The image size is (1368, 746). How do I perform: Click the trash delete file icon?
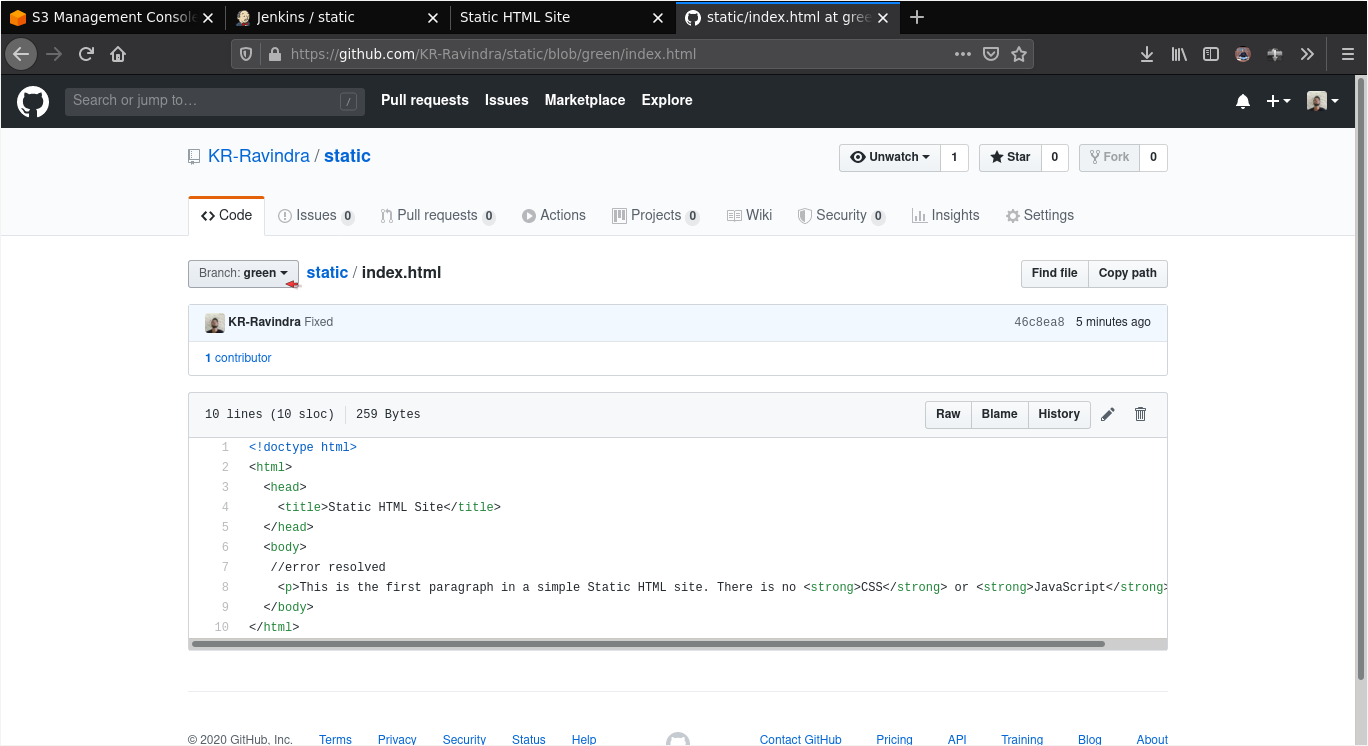tap(1140, 414)
